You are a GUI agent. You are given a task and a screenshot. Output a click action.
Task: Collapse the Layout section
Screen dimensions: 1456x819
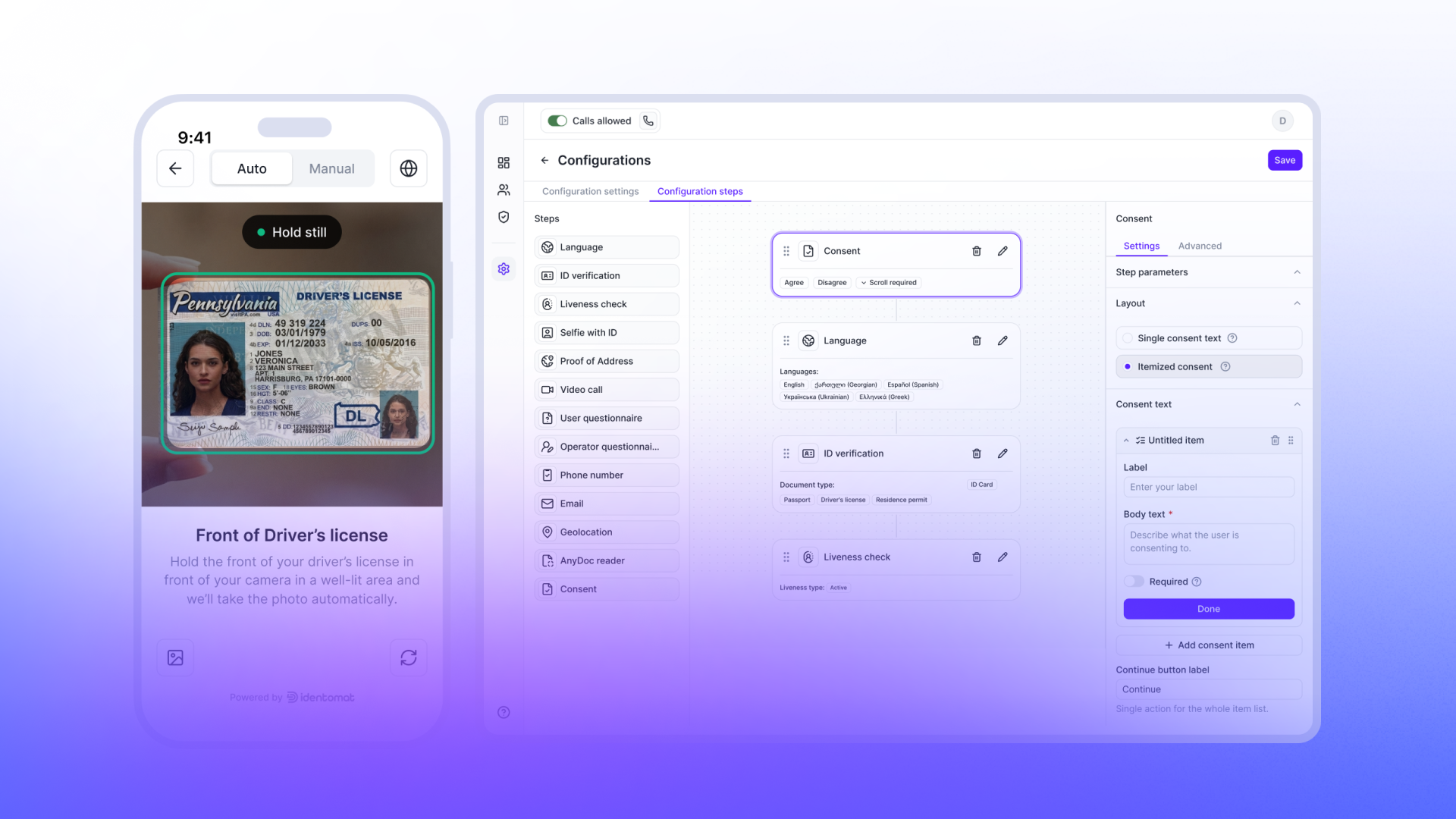[x=1297, y=303]
